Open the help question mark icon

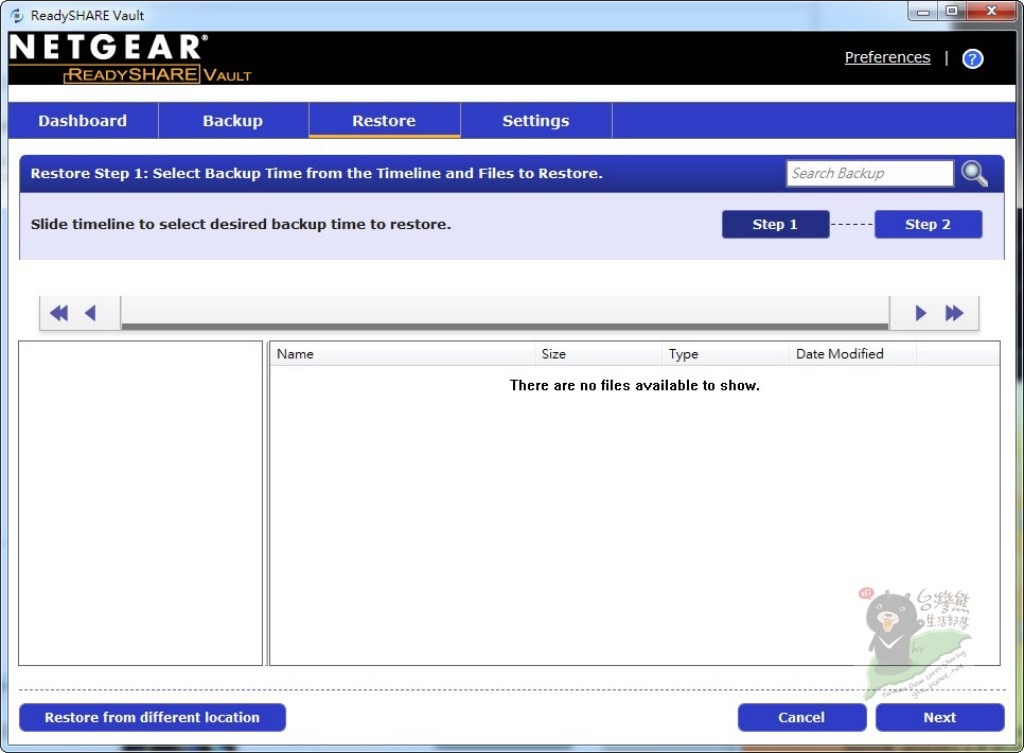(x=972, y=59)
